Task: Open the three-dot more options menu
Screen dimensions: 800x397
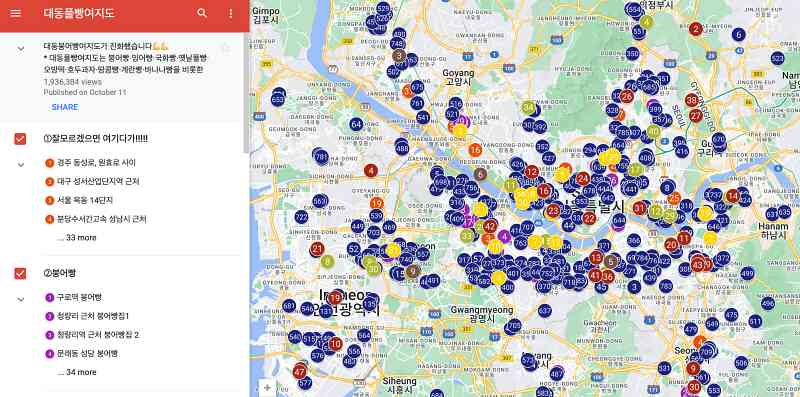Action: tap(231, 14)
